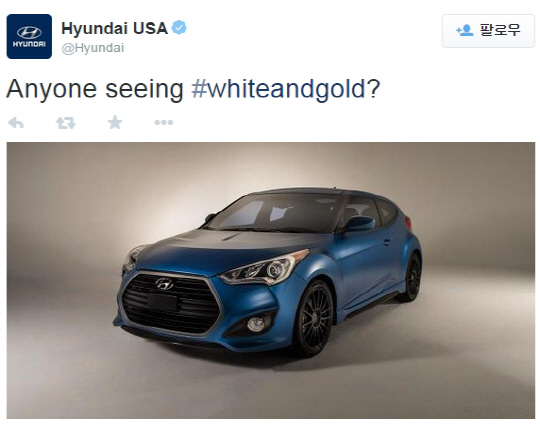This screenshot has height=424, width=540.
Task: Click the blue side mirror on car
Action: pyautogui.click(x=361, y=224)
